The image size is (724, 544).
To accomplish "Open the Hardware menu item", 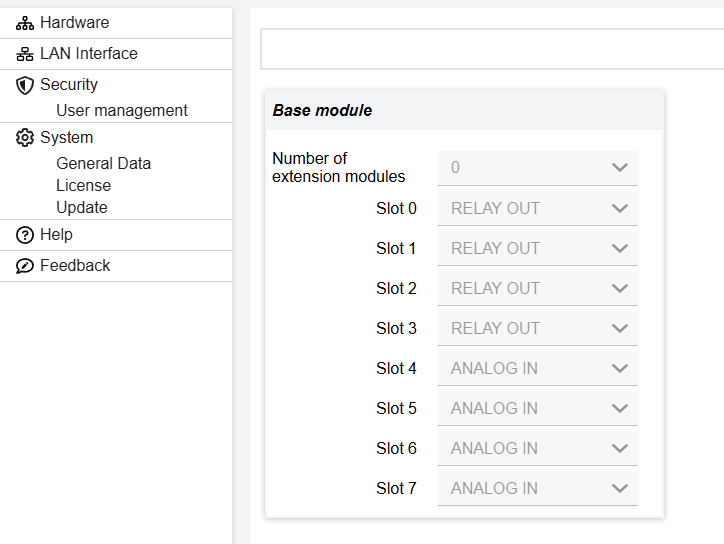I will (74, 23).
